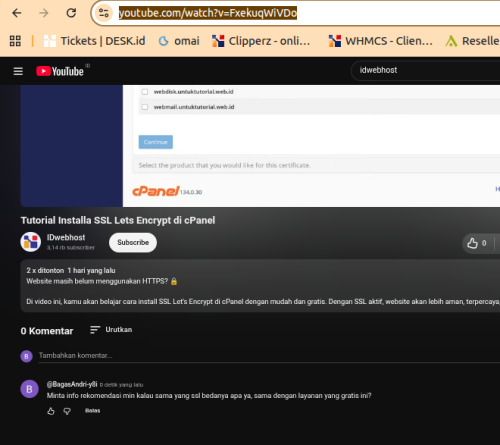Click the YouTube search box with idwebhost
The height and width of the screenshot is (445, 500).
[426, 70]
